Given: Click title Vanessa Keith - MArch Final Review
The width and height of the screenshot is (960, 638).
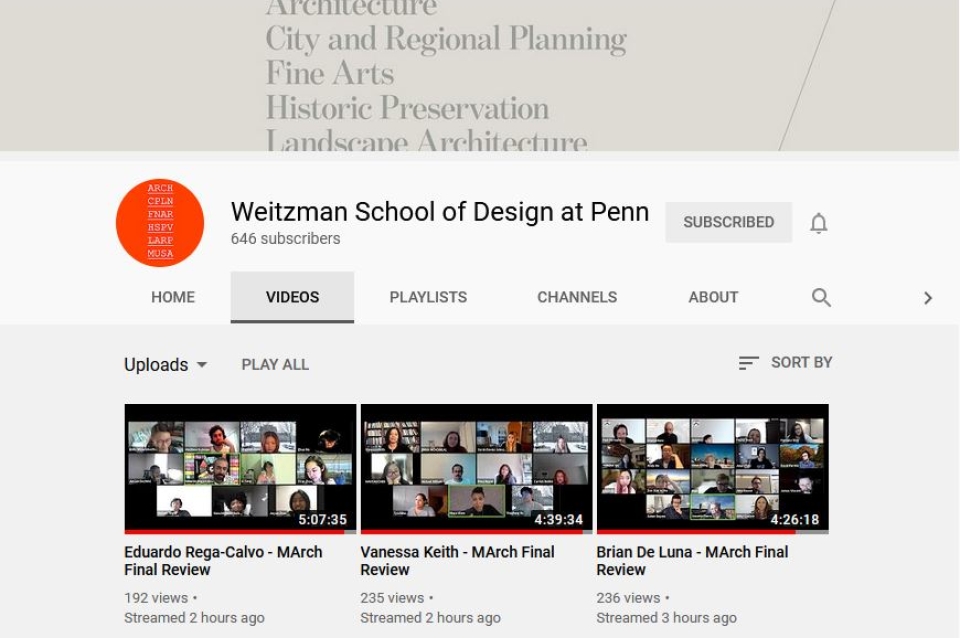Looking at the screenshot, I should (457, 561).
